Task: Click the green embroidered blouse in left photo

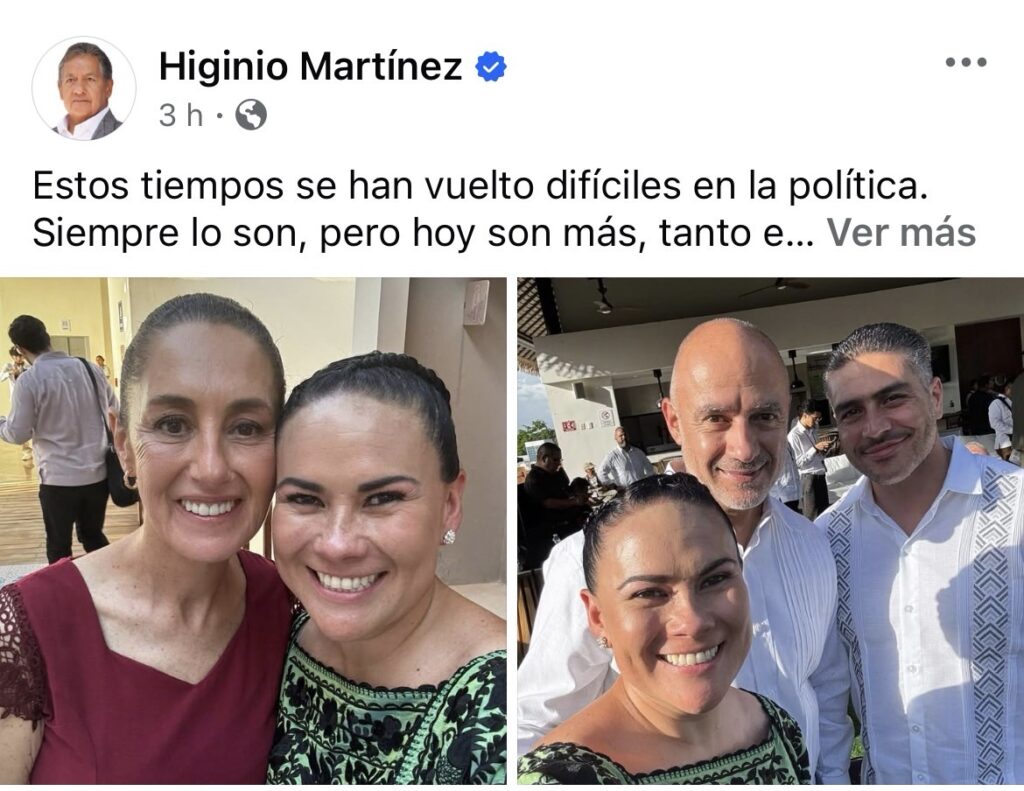Action: coord(387,709)
